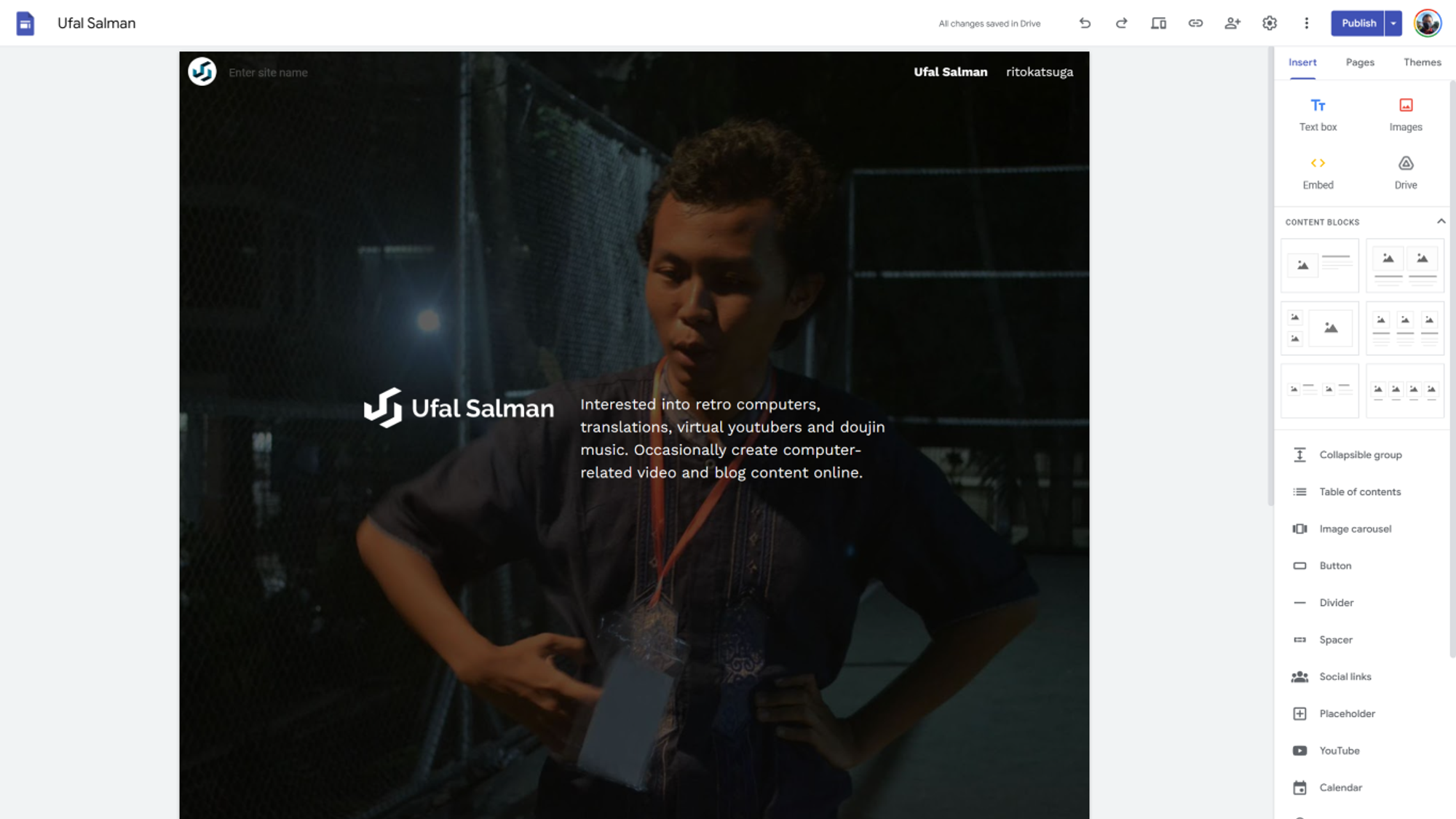
Task: Select the Ufal Salman logo image
Action: click(459, 408)
